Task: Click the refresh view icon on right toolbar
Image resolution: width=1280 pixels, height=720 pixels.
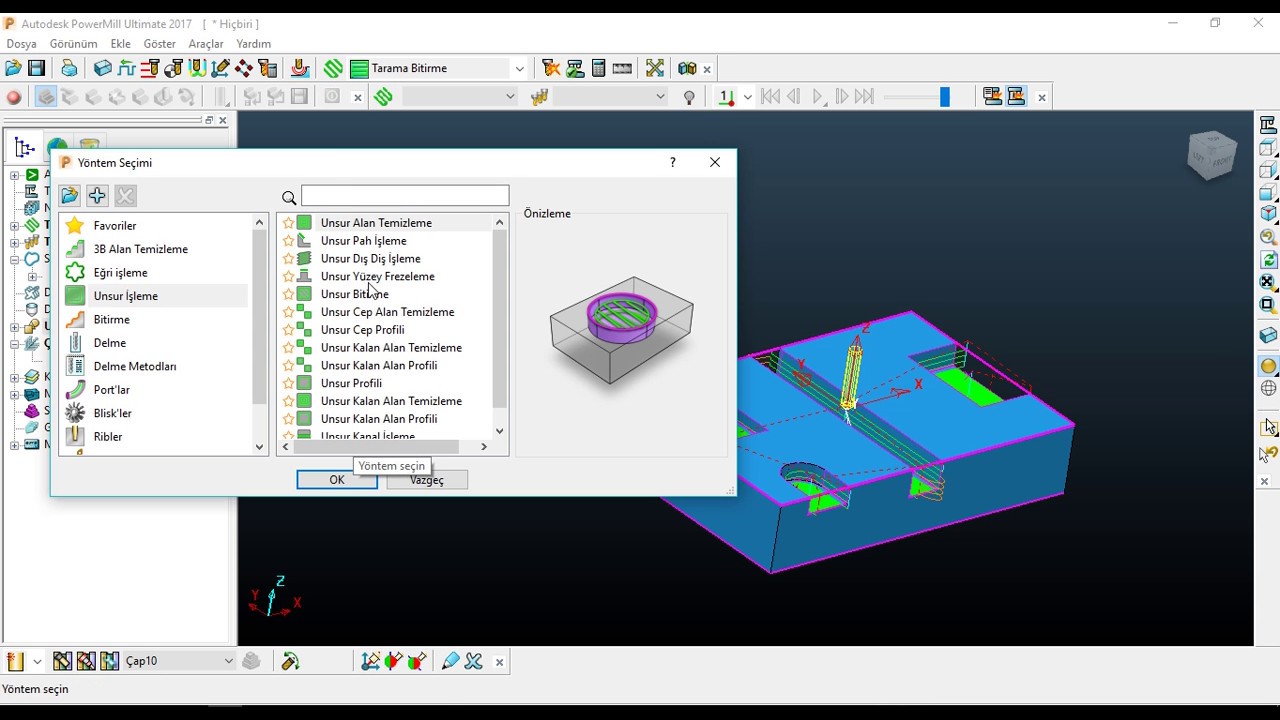Action: coord(1268,260)
